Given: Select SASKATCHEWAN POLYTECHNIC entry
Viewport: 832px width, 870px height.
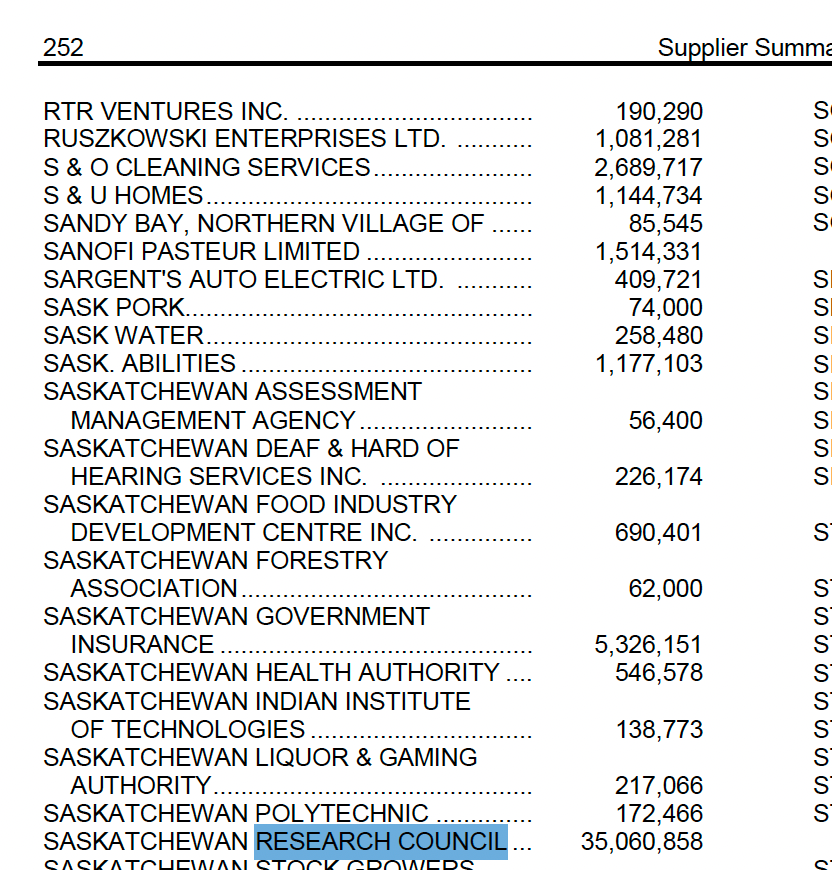Looking at the screenshot, I should [x=236, y=813].
